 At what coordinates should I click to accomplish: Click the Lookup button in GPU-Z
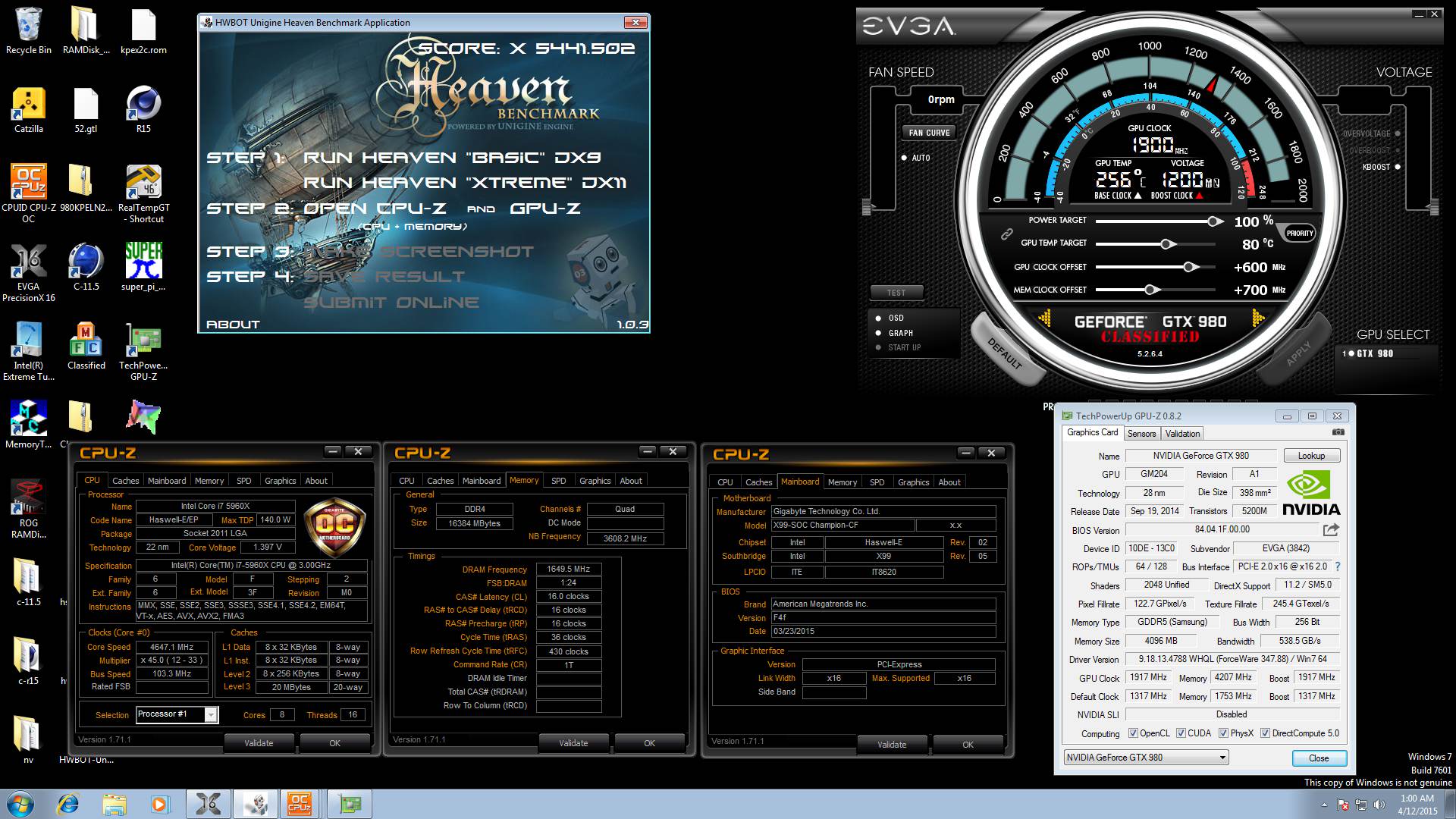point(1311,456)
